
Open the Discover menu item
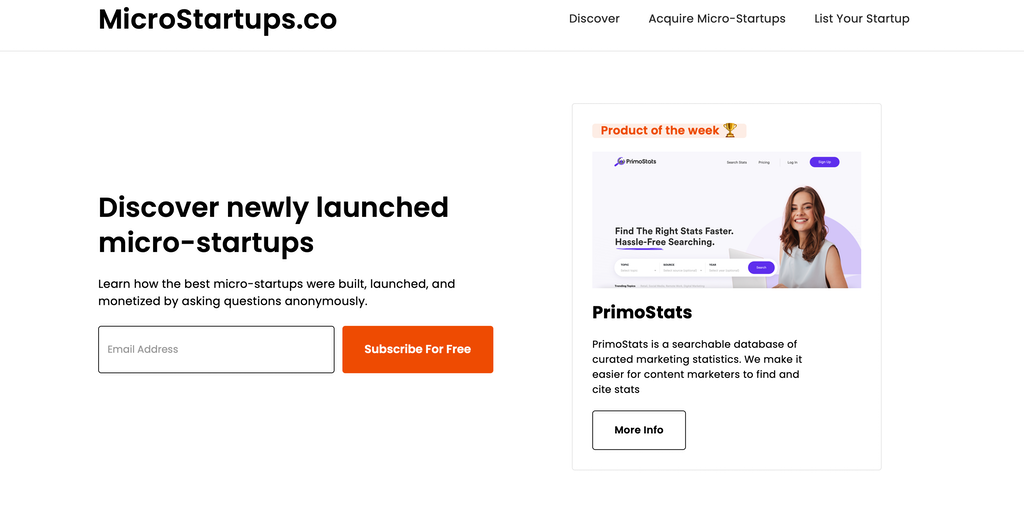594,19
